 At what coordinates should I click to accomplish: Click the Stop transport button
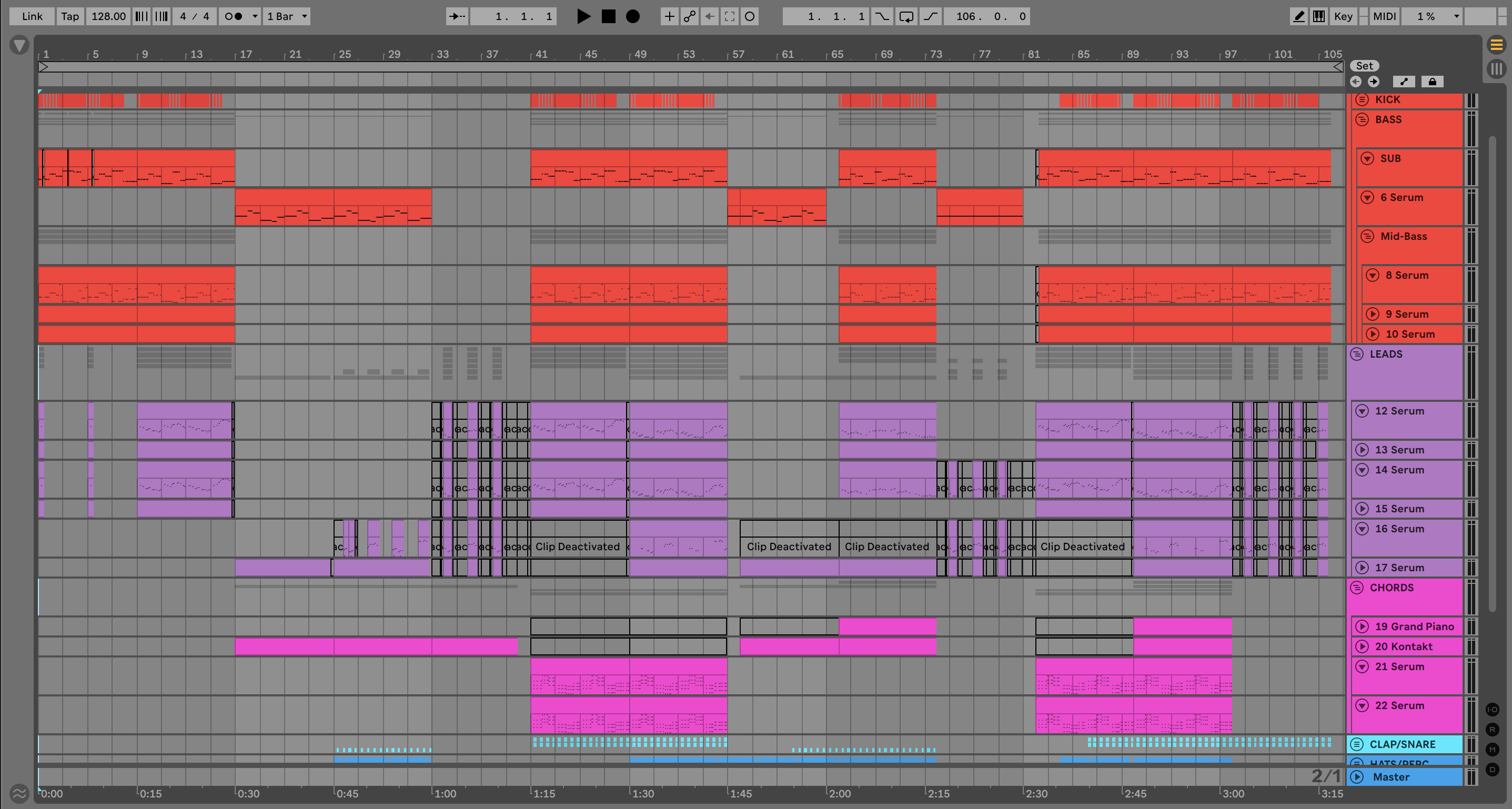click(x=609, y=16)
